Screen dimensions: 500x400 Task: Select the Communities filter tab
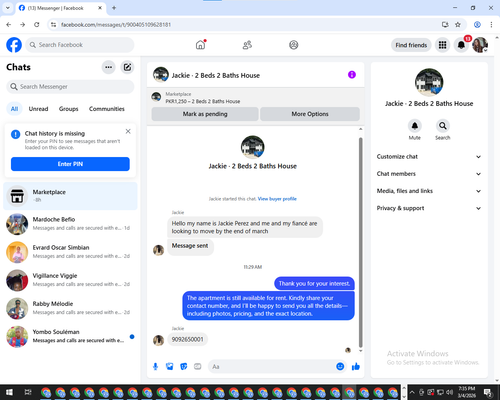click(x=107, y=109)
